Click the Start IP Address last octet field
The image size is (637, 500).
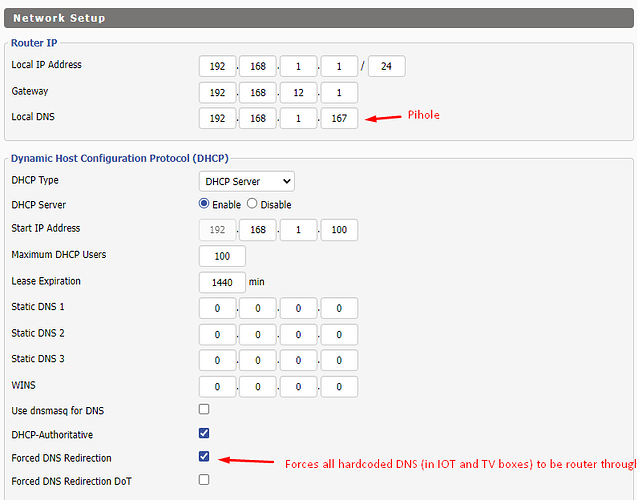[339, 230]
